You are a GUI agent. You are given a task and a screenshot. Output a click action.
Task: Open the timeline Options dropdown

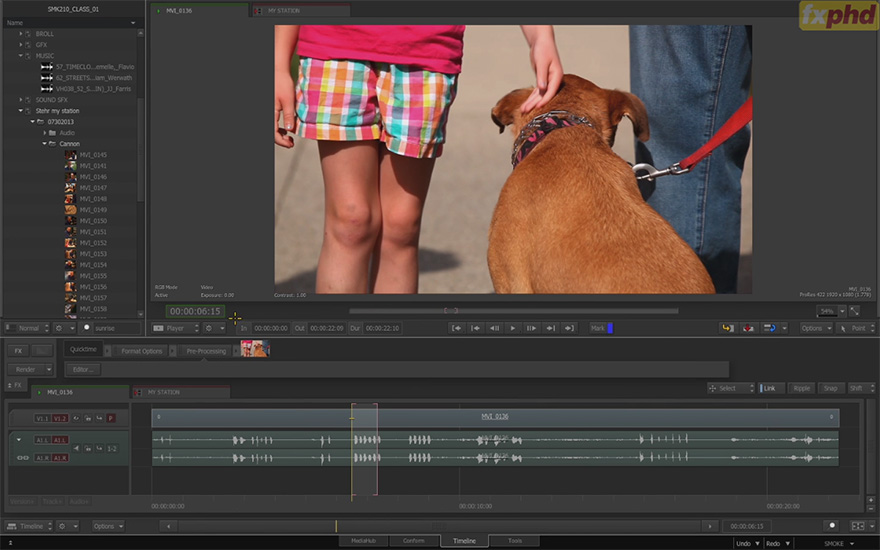point(108,526)
